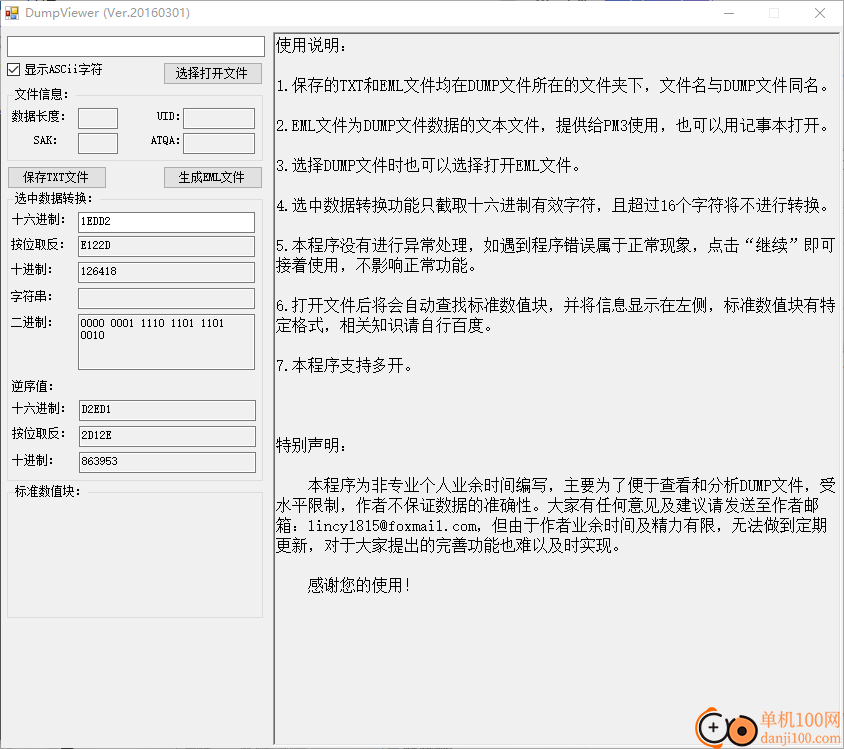844x749 pixels.
Task: Click the 保存TXT文件 button
Action: 57,177
